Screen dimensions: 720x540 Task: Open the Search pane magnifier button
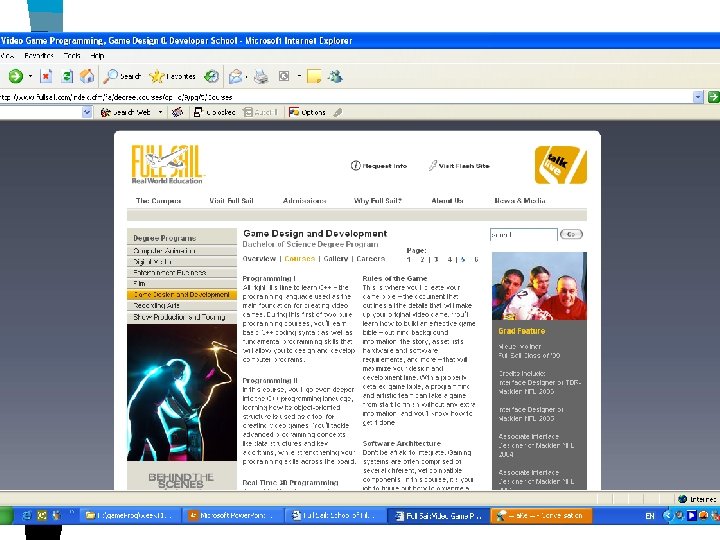pos(122,76)
